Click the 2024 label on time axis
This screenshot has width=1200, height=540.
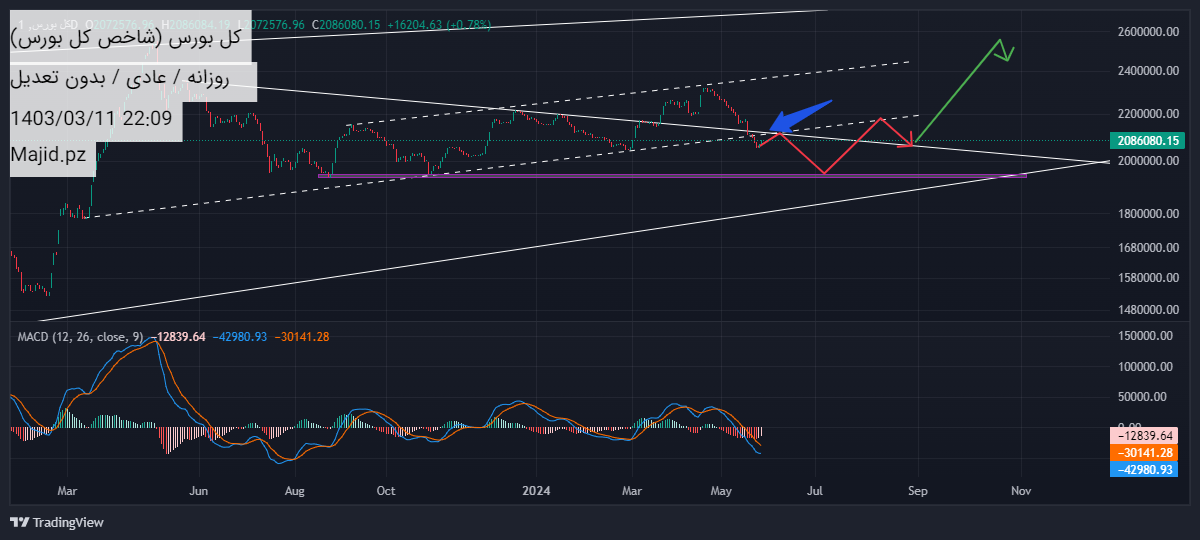[x=537, y=492]
